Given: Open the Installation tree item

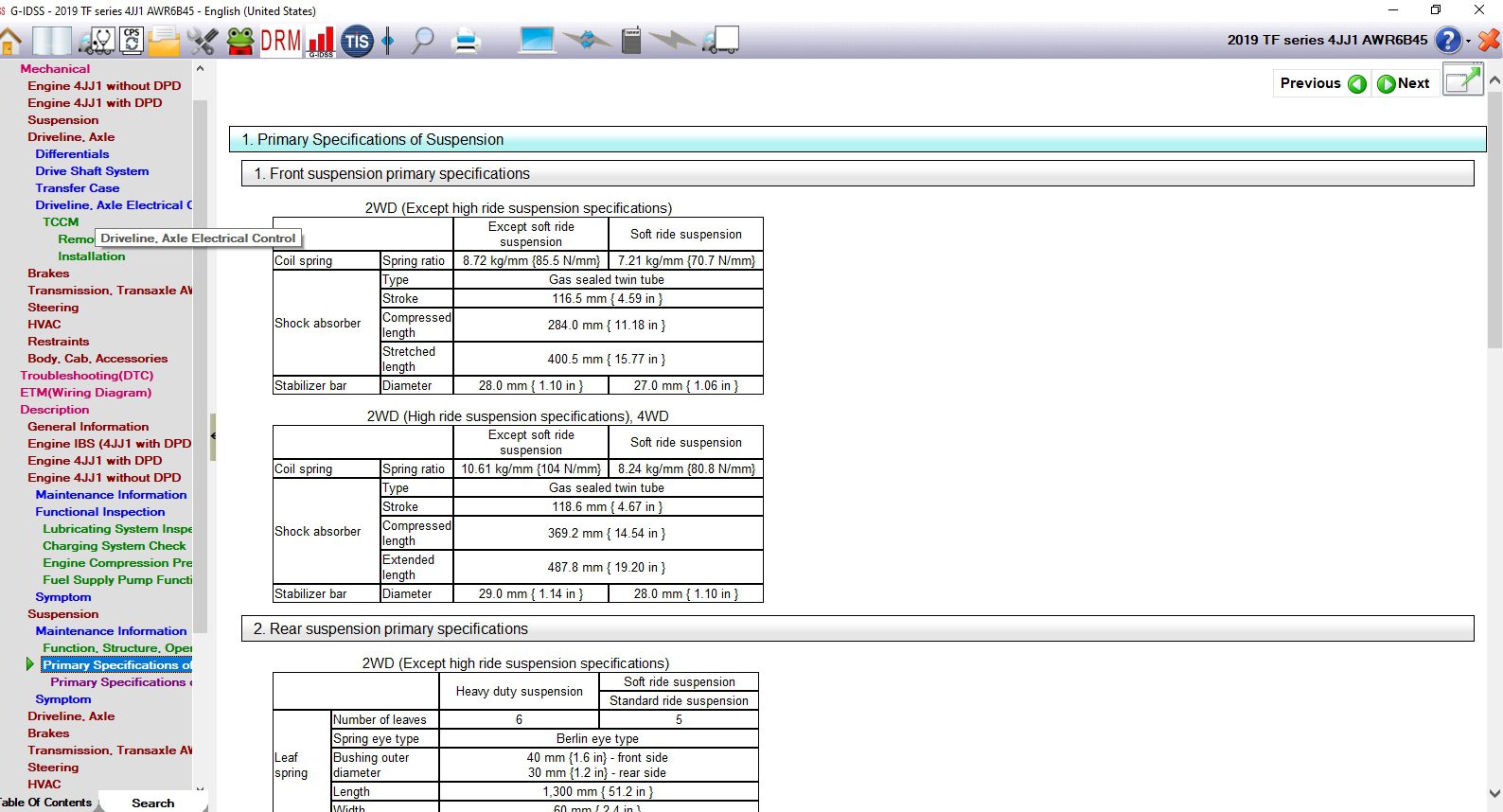Looking at the screenshot, I should 91,256.
